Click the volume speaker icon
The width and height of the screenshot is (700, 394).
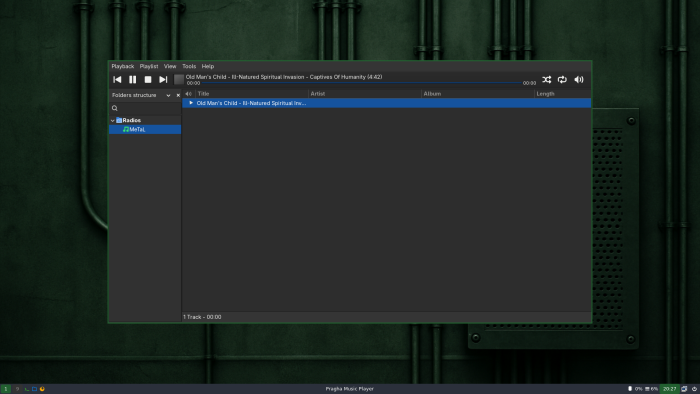point(579,79)
